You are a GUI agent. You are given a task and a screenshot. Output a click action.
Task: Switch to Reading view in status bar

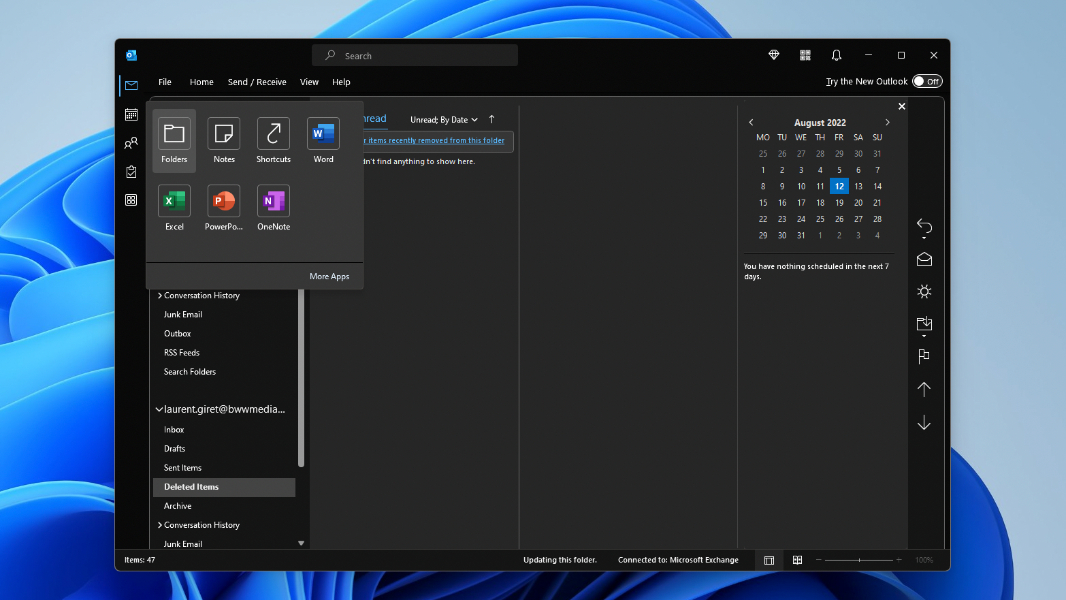797,560
